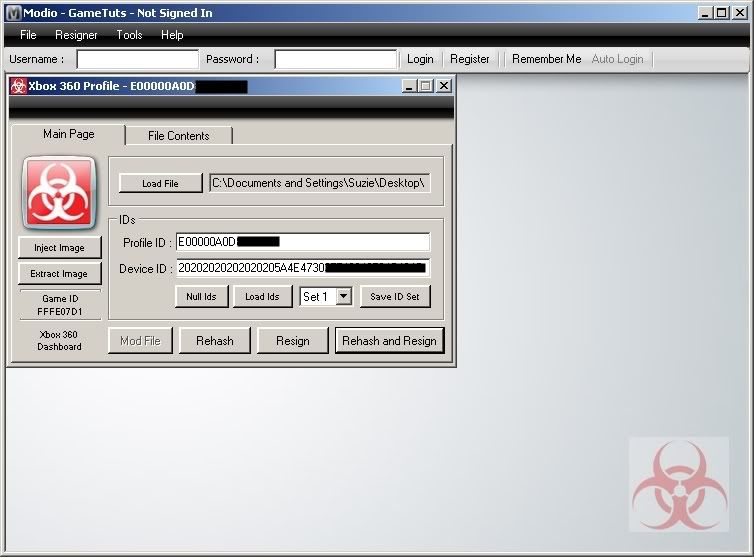
Task: Open the Tools menu
Action: (129, 35)
